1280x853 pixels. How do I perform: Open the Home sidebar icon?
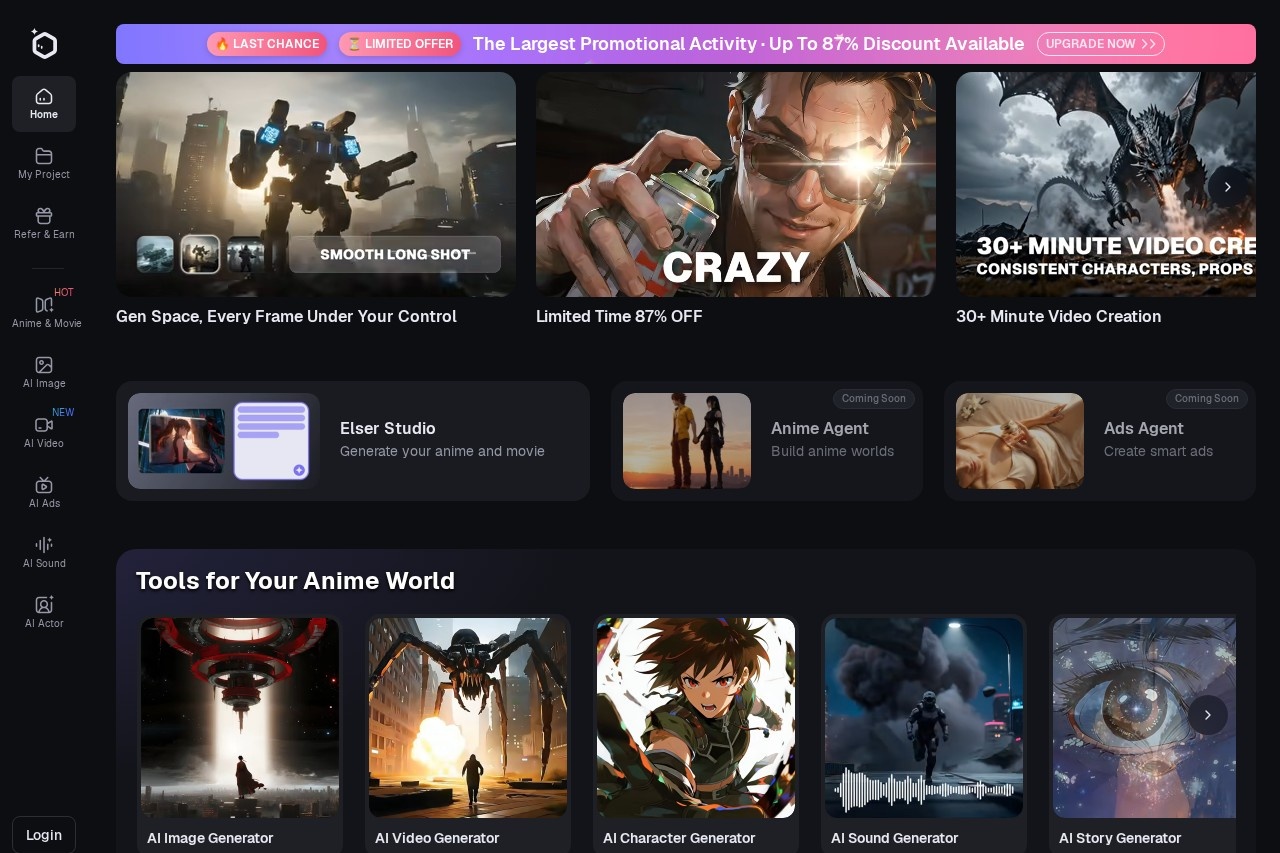[44, 97]
